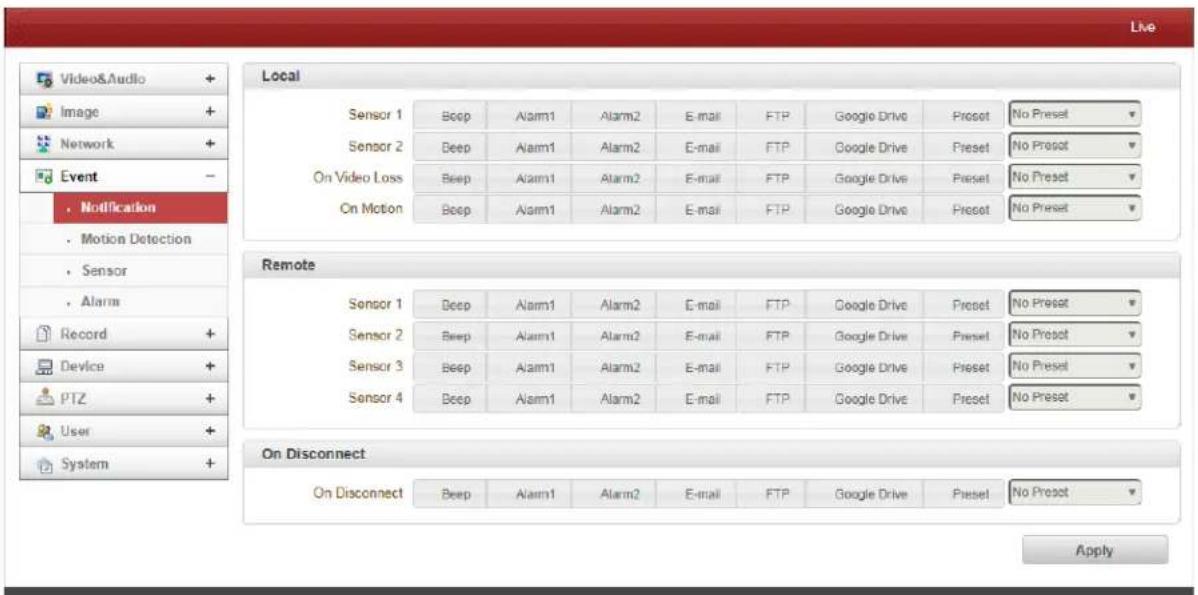Open On Video Loss preset dropdown

coord(1074,176)
